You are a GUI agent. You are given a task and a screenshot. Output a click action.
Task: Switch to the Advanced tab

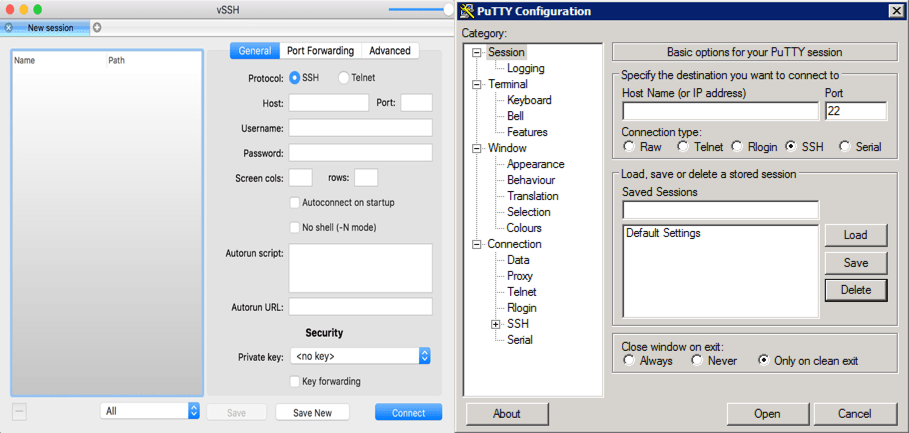tap(390, 50)
